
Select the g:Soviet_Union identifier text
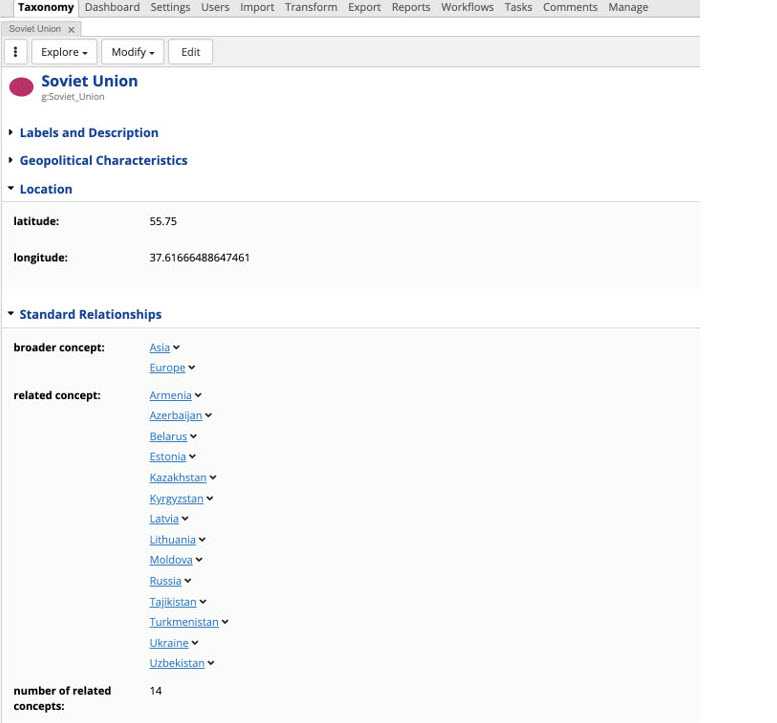click(73, 97)
